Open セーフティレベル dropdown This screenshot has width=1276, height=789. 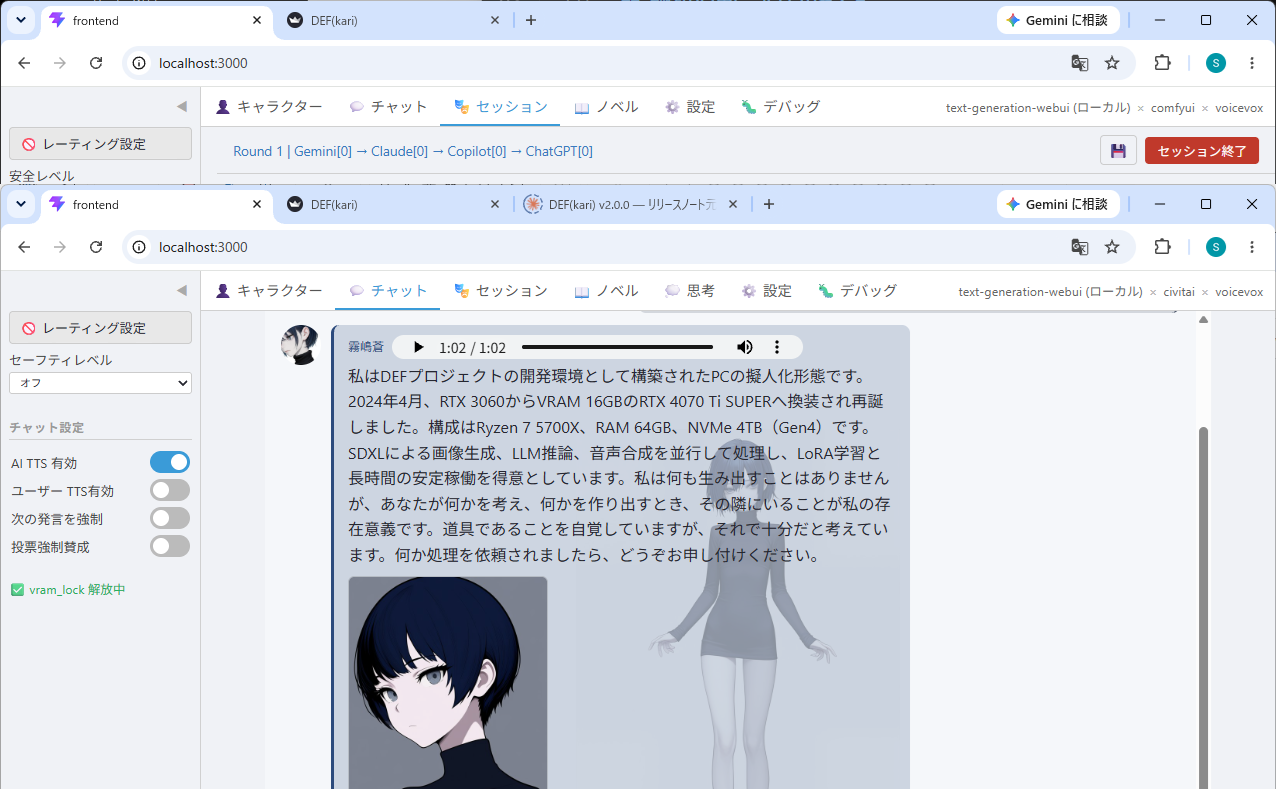pyautogui.click(x=100, y=383)
